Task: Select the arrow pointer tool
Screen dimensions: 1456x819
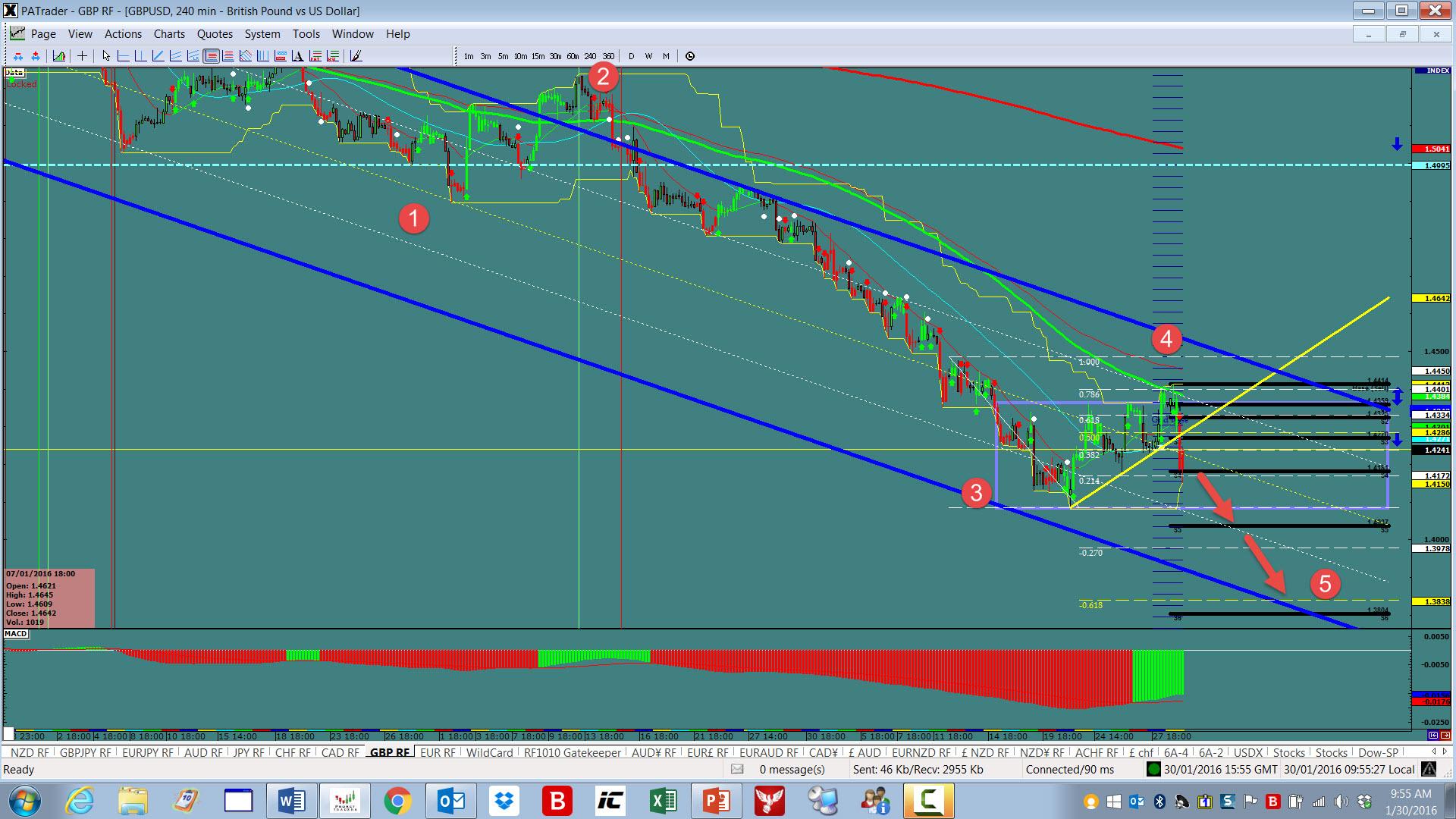Action: pyautogui.click(x=106, y=55)
